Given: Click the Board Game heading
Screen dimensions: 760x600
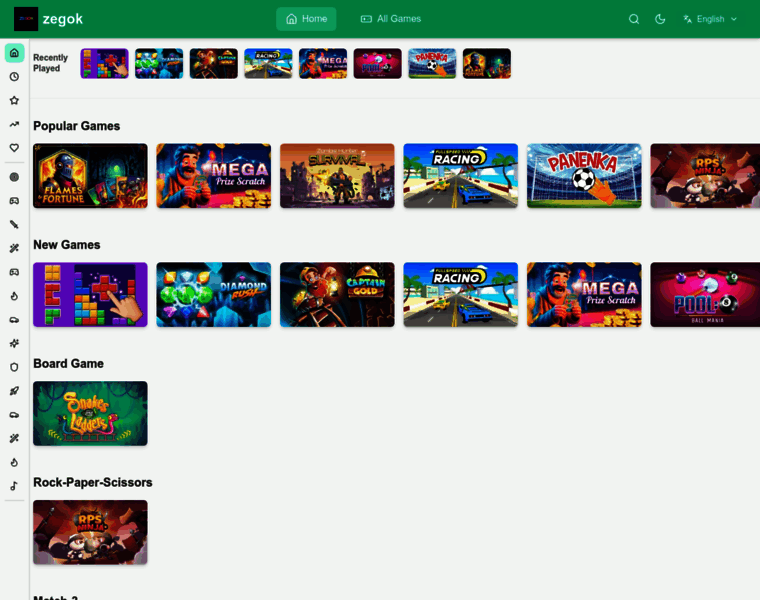Looking at the screenshot, I should tap(68, 363).
